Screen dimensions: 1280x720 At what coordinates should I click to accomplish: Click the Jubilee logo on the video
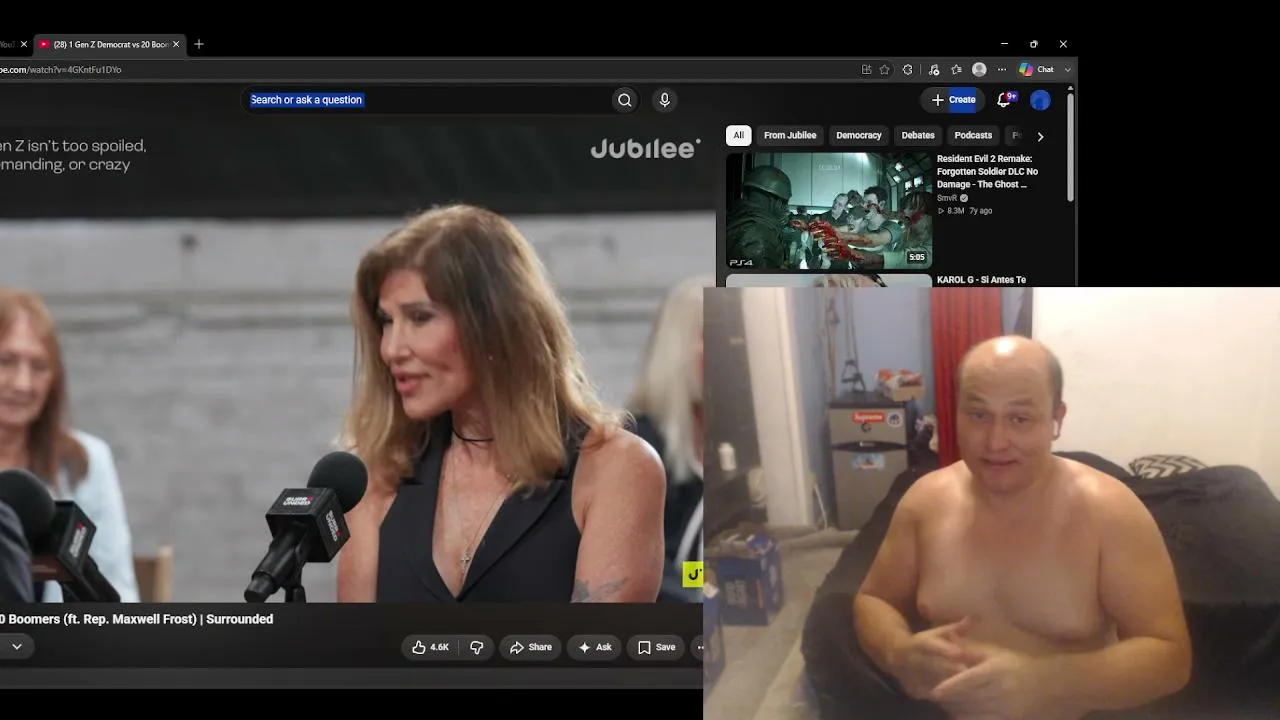point(645,149)
